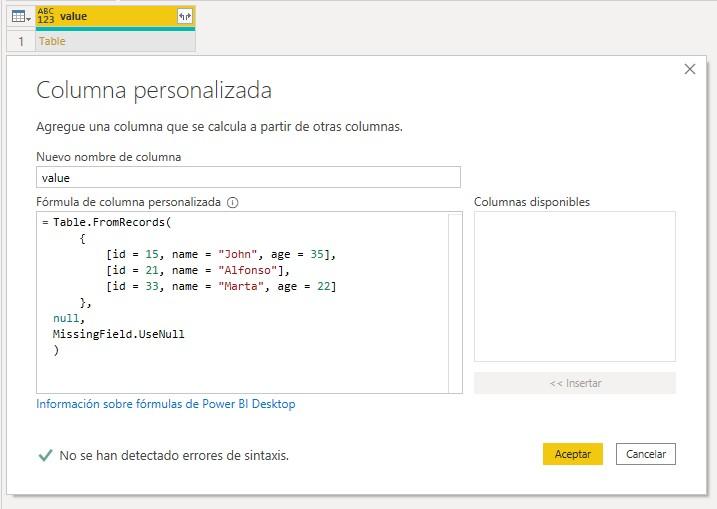Open the Table cell link in row 1
The width and height of the screenshot is (717, 509).
coord(52,41)
